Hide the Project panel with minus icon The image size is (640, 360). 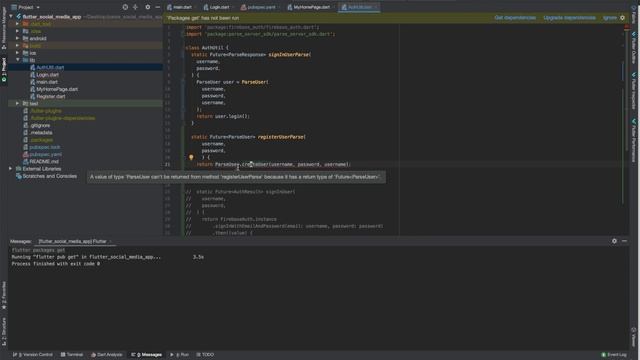(x=158, y=7)
